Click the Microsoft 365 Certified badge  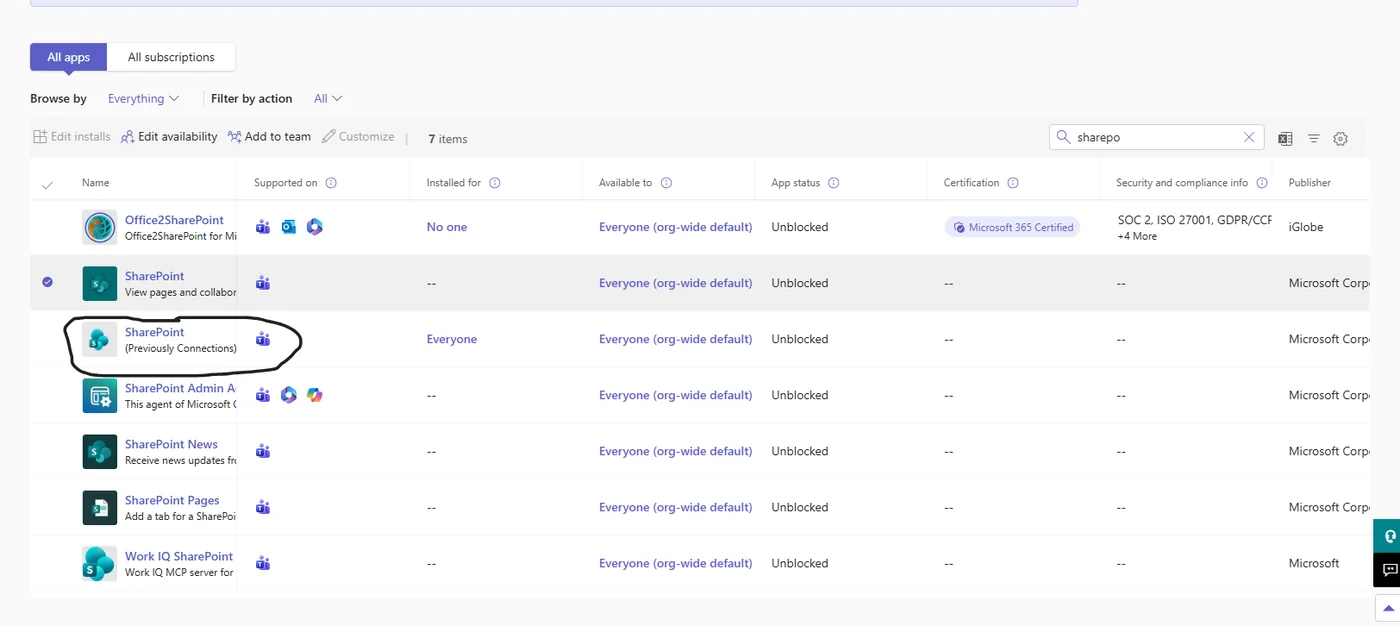pyautogui.click(x=1012, y=227)
